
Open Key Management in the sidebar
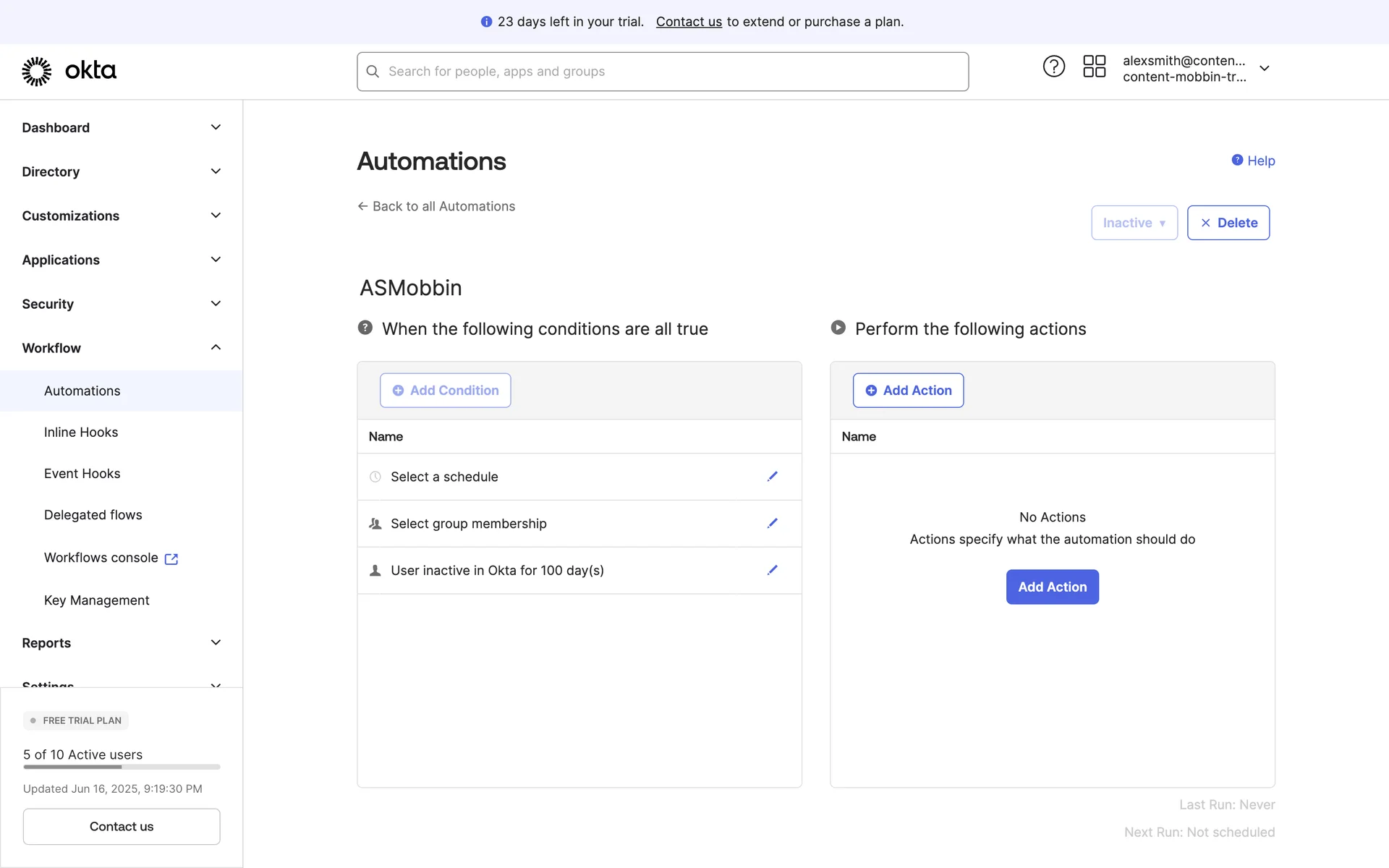coord(97,600)
